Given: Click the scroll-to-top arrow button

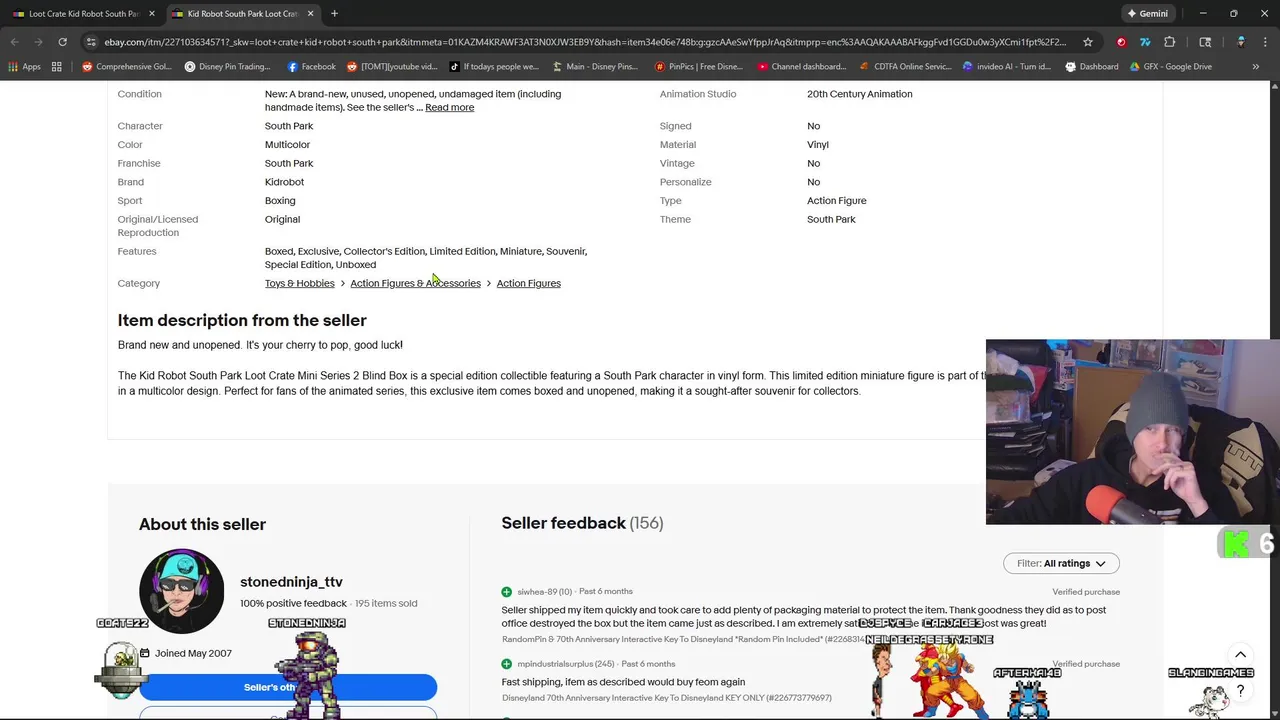Looking at the screenshot, I should pos(1240,655).
